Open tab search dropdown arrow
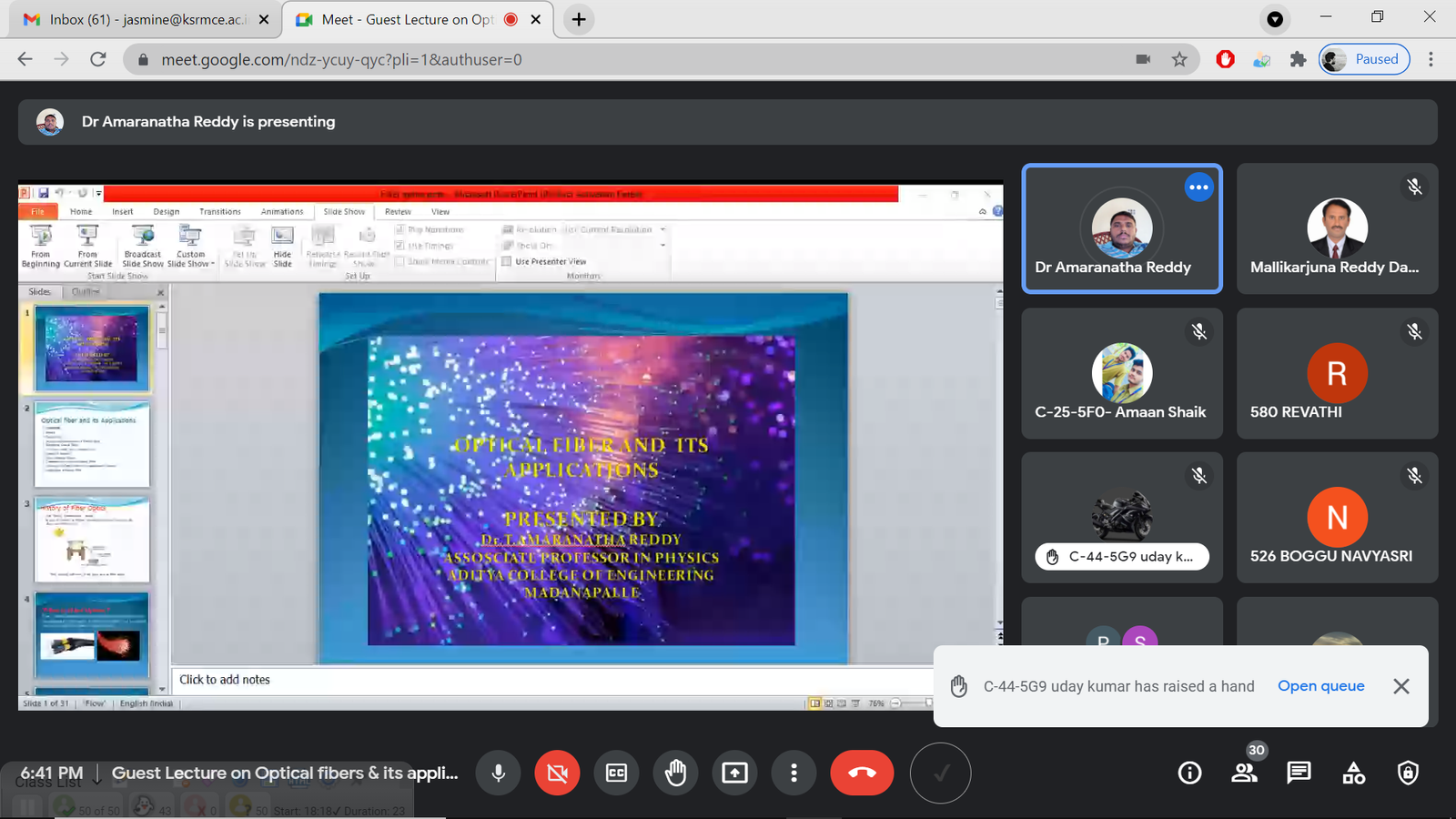1456x819 pixels. (1275, 19)
